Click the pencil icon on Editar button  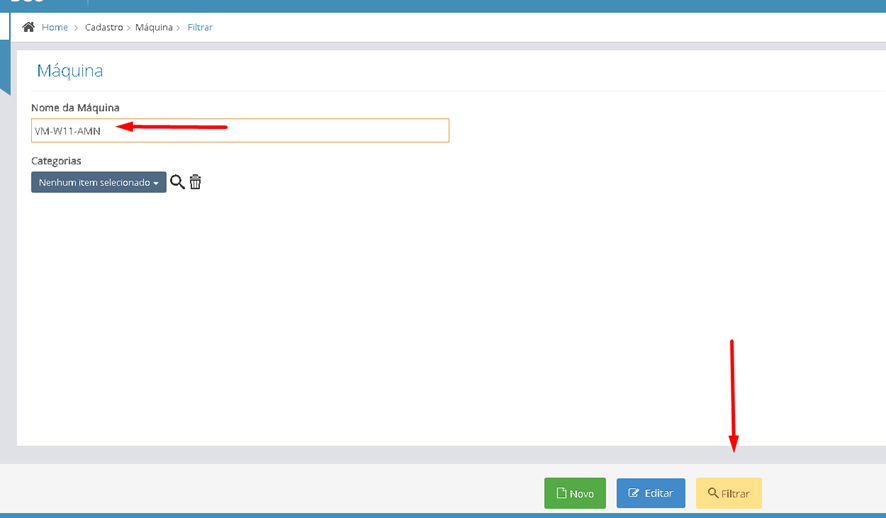click(x=633, y=494)
